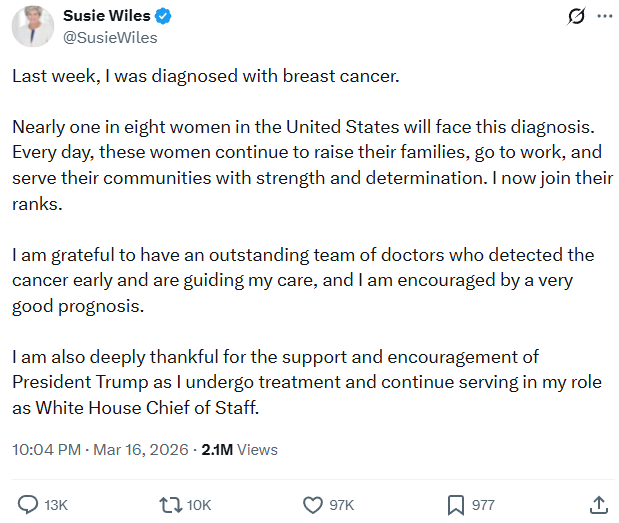
Task: Toggle the bookmark icon on the post
Action: 454,504
